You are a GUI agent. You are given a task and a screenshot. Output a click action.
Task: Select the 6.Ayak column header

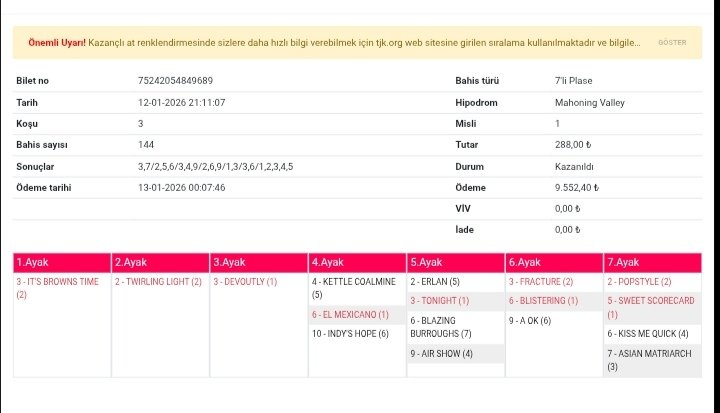554,262
